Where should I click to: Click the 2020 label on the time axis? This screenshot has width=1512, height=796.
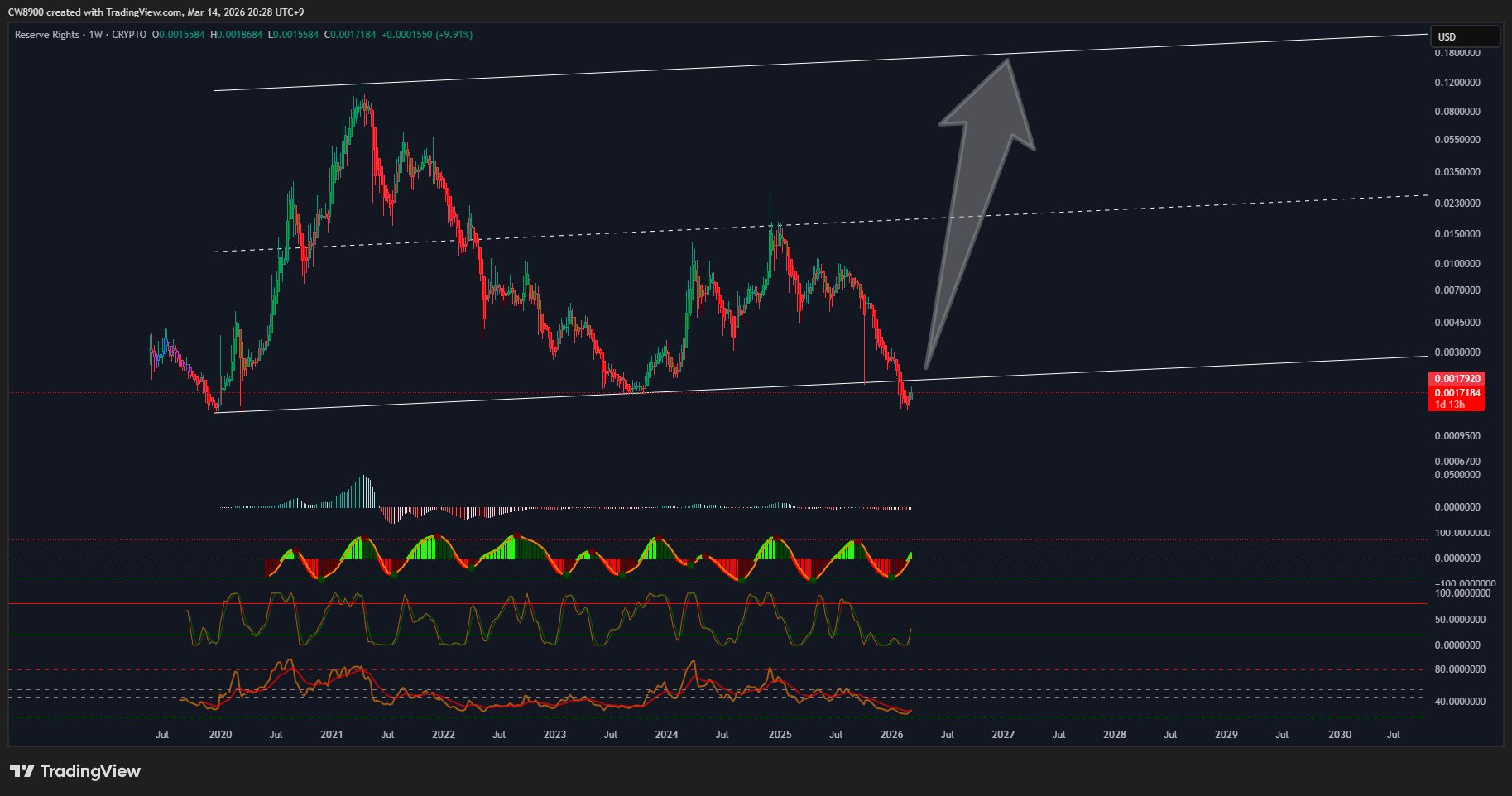[220, 735]
